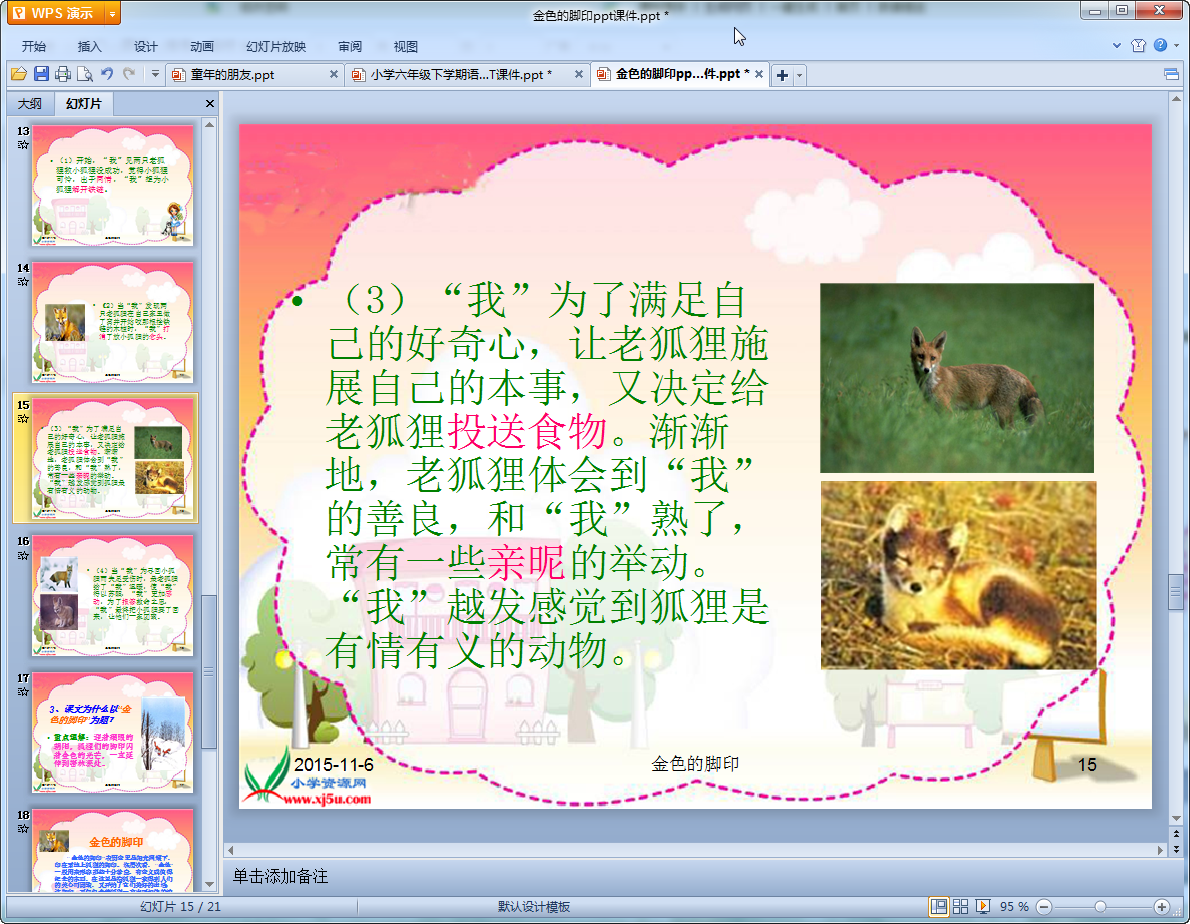Save the presentation with the floppy disk icon
Image resolution: width=1190 pixels, height=924 pixels.
[x=41, y=74]
